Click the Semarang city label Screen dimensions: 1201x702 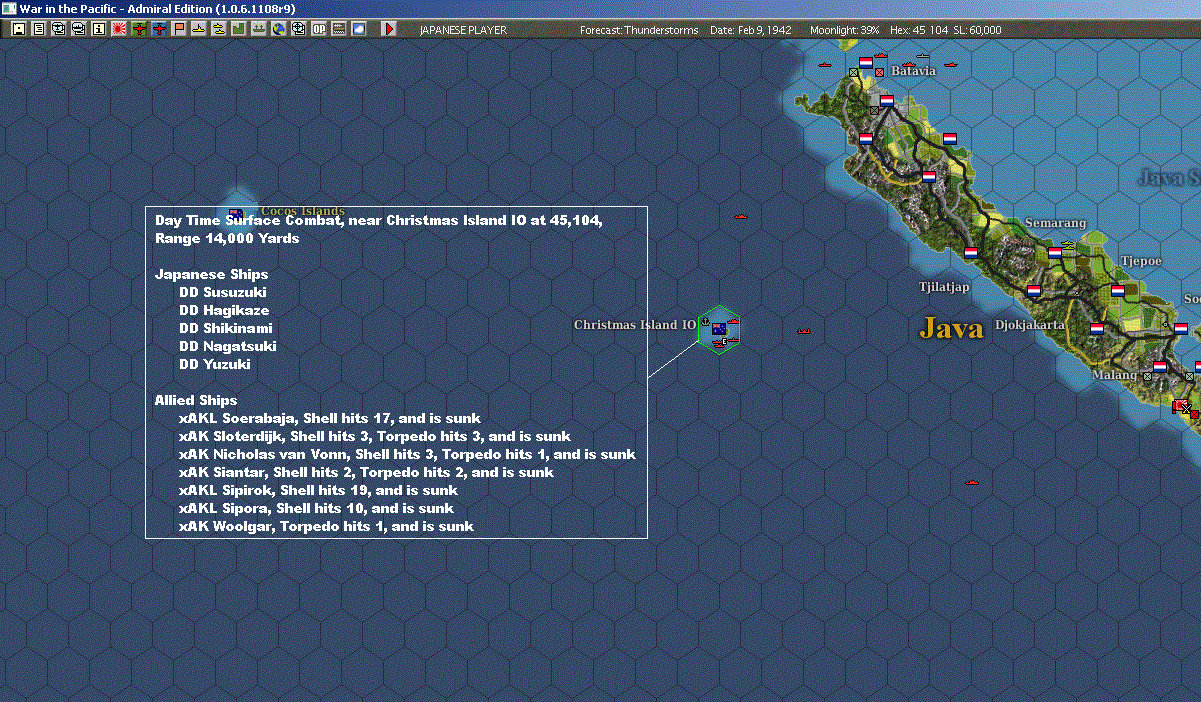[x=1055, y=223]
